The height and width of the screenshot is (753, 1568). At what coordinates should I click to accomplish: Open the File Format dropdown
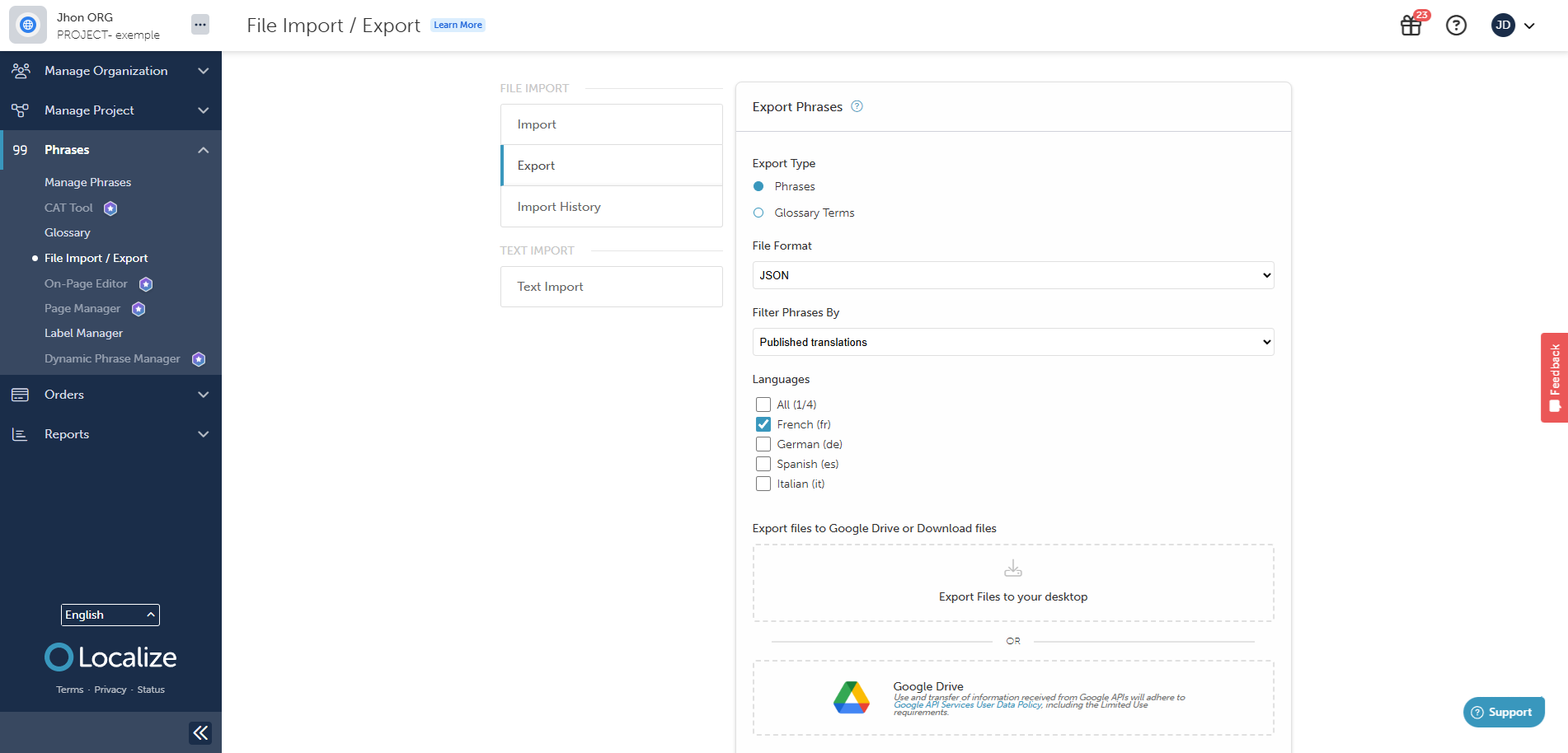pos(1012,275)
